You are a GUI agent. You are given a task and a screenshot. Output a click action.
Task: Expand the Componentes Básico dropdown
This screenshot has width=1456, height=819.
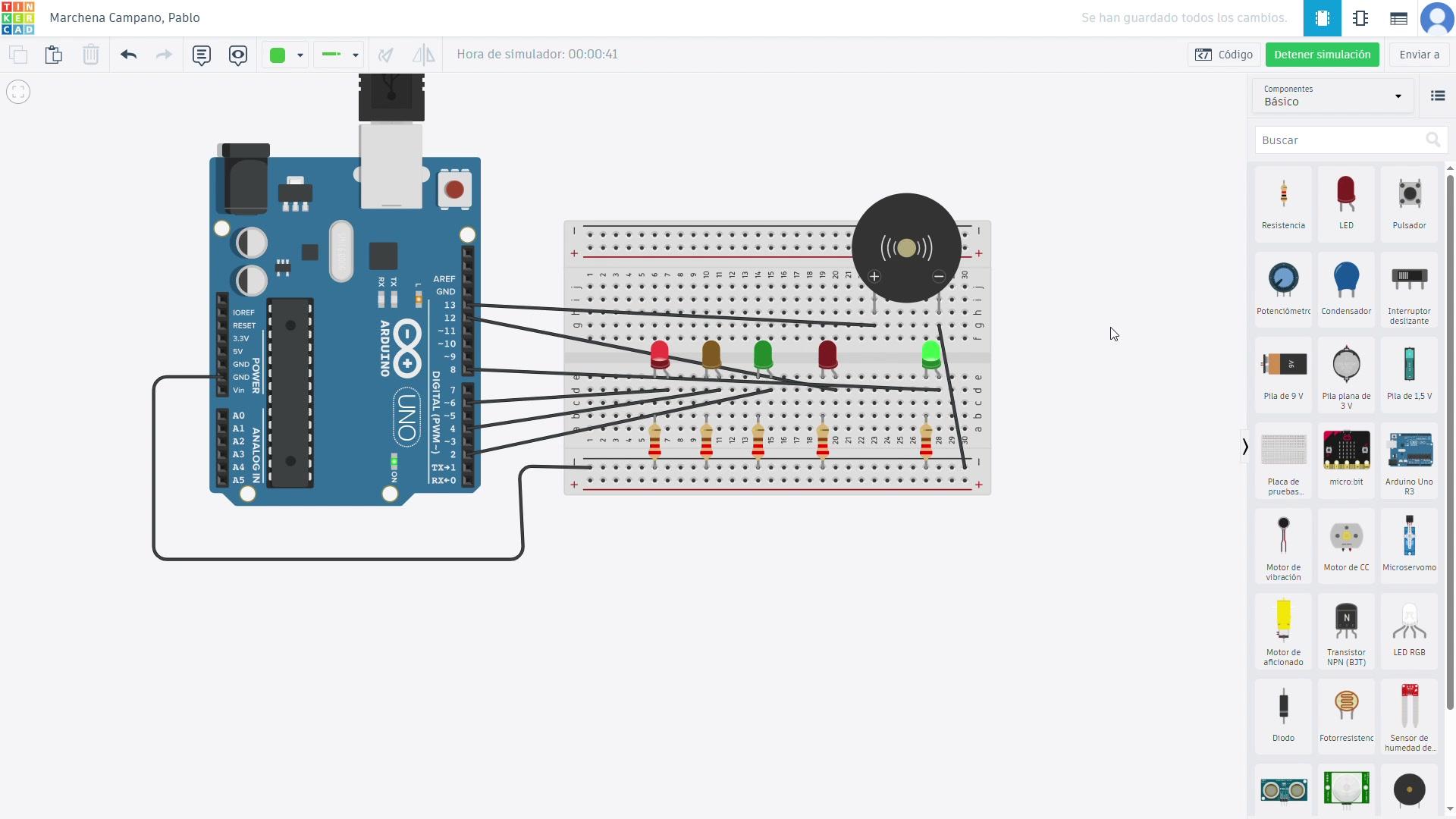1332,96
